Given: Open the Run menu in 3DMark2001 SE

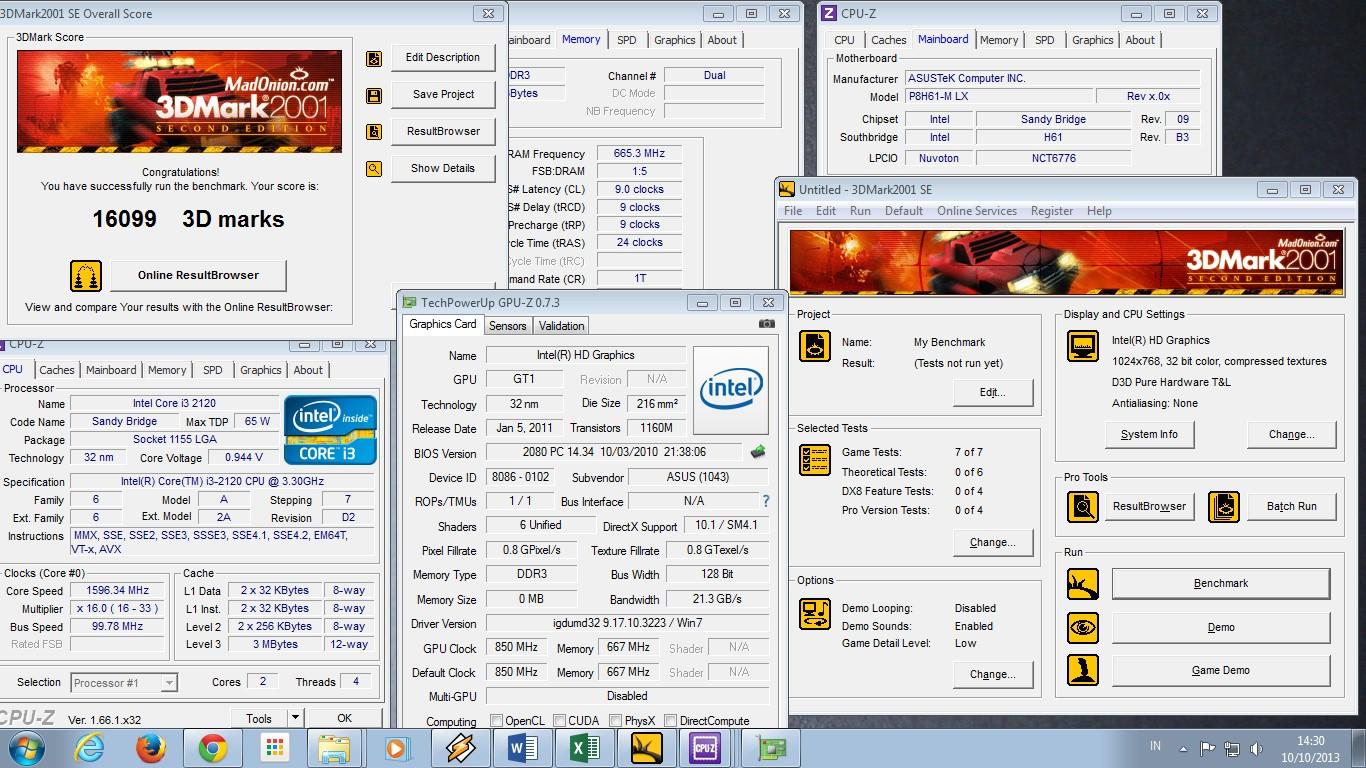Looking at the screenshot, I should click(x=860, y=211).
